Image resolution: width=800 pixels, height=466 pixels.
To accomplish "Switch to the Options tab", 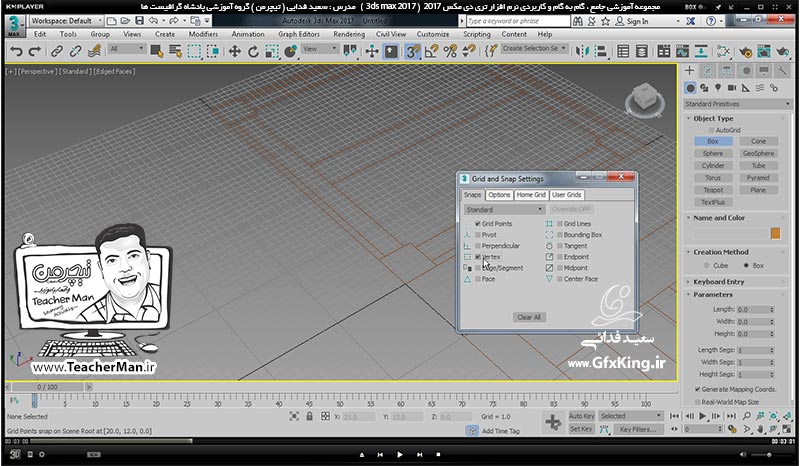I will tap(498, 195).
